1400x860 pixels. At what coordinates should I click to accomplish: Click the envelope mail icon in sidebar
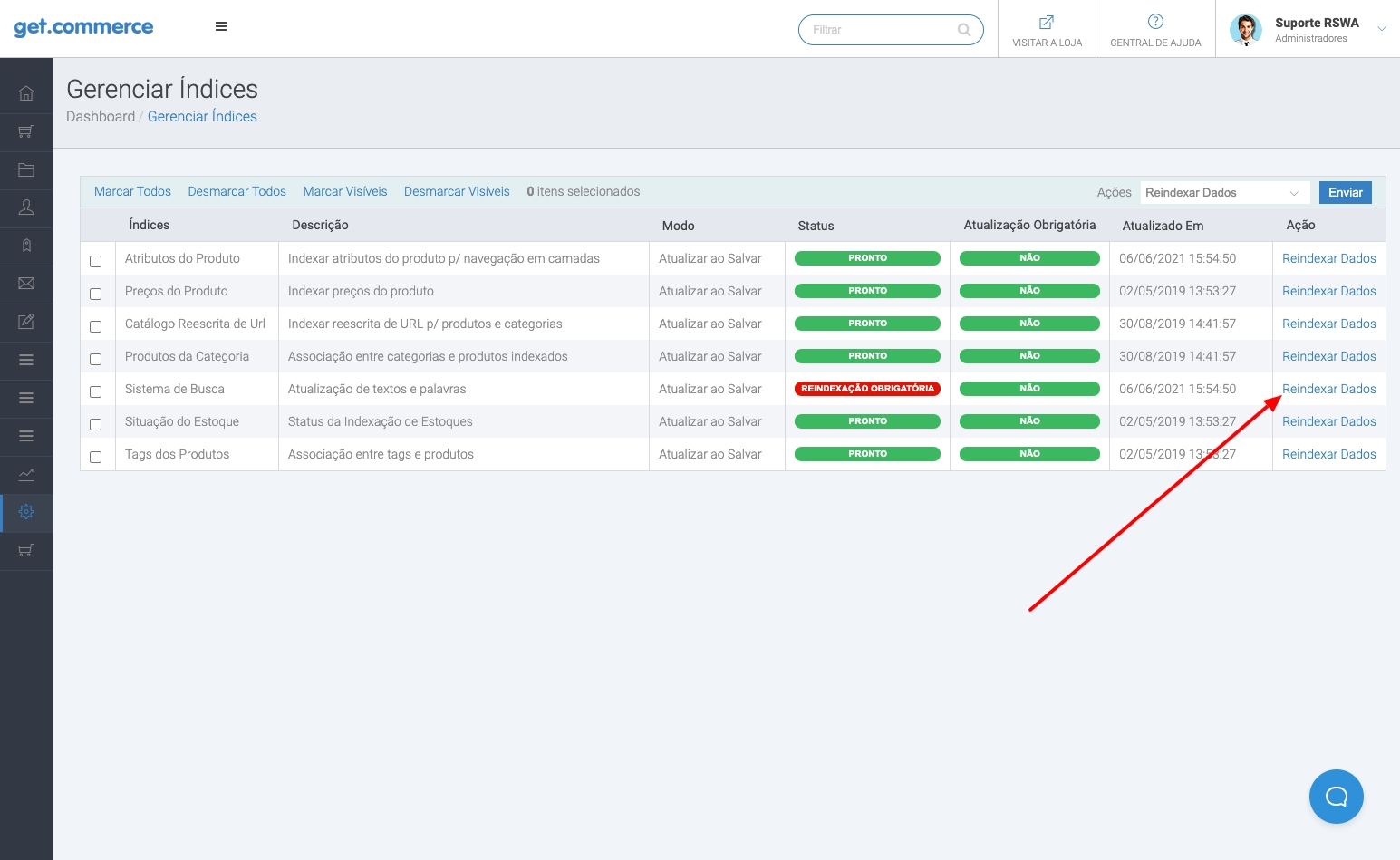coord(26,284)
